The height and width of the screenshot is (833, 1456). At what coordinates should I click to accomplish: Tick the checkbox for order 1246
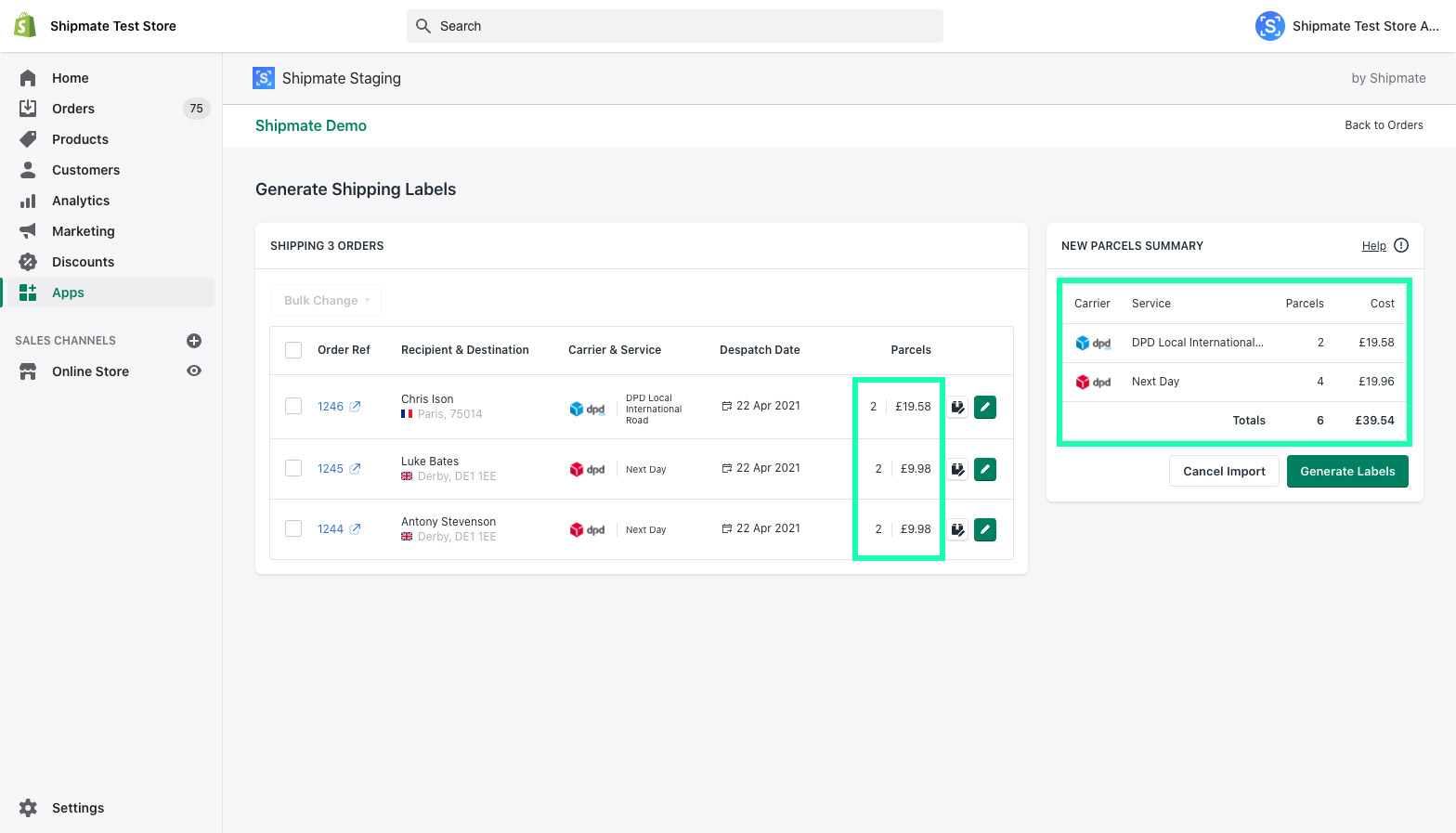[x=293, y=407]
